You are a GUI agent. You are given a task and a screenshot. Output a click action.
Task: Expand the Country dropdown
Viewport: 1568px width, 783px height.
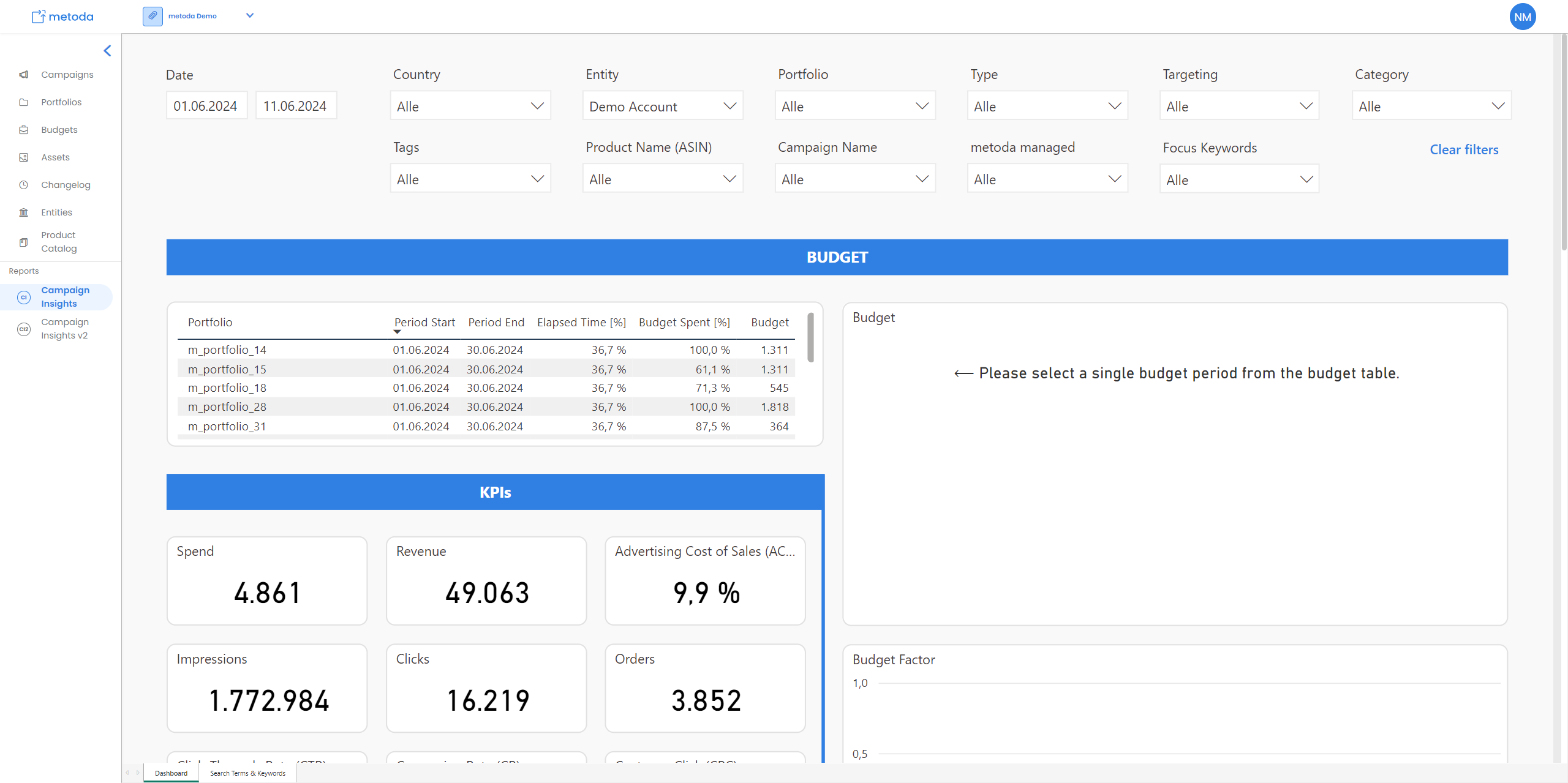click(470, 106)
